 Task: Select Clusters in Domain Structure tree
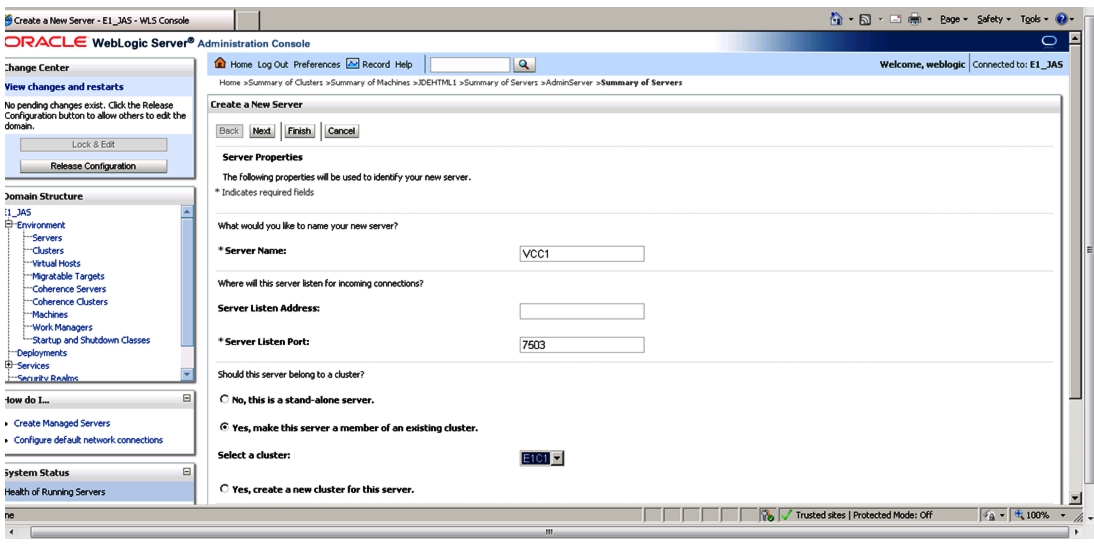pos(47,250)
